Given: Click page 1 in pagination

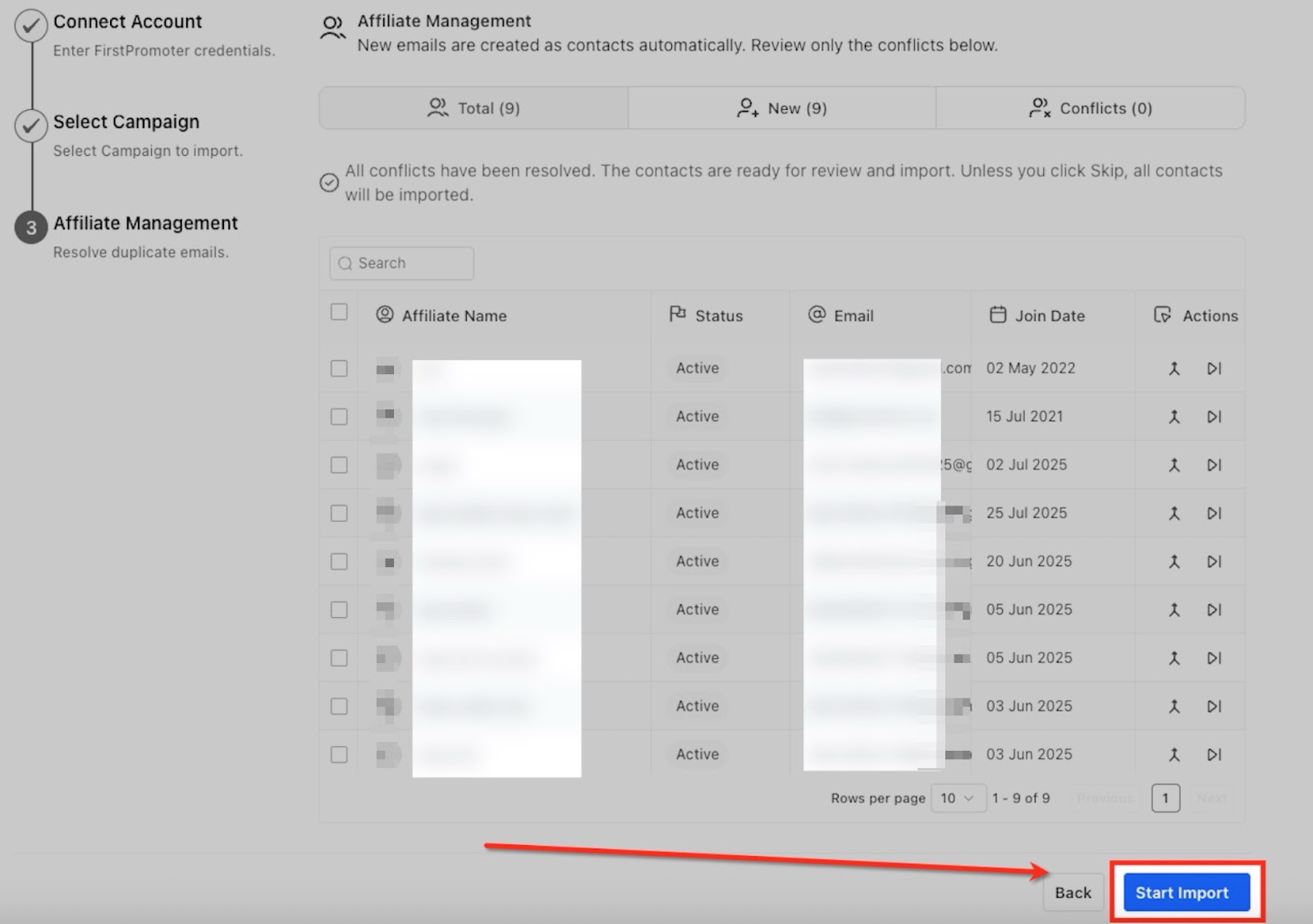Looking at the screenshot, I should pyautogui.click(x=1165, y=798).
